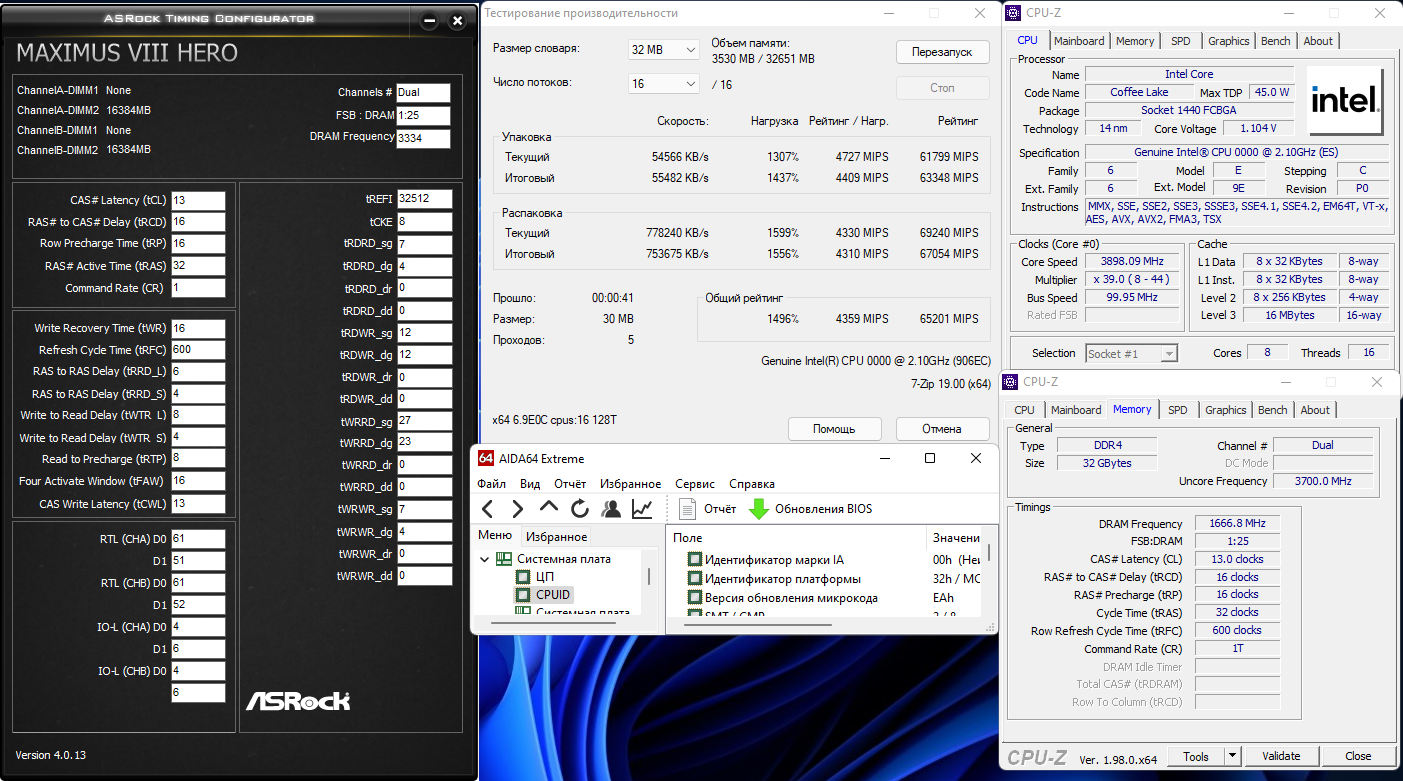Open the Сервис menu in AIDA64

pyautogui.click(x=694, y=484)
